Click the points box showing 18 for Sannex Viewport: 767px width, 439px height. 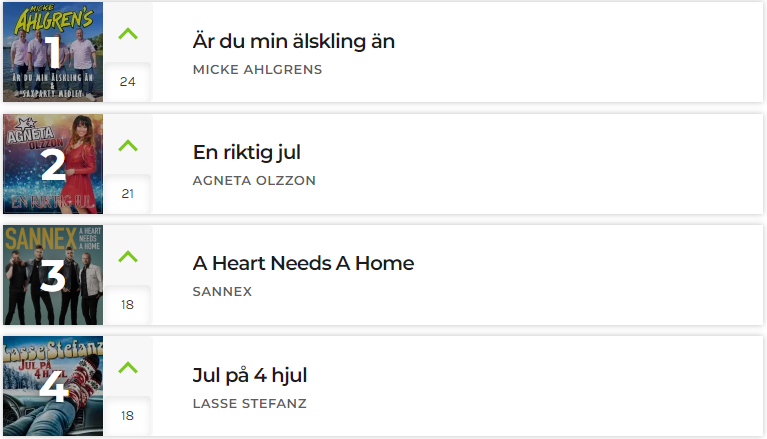pyautogui.click(x=128, y=305)
